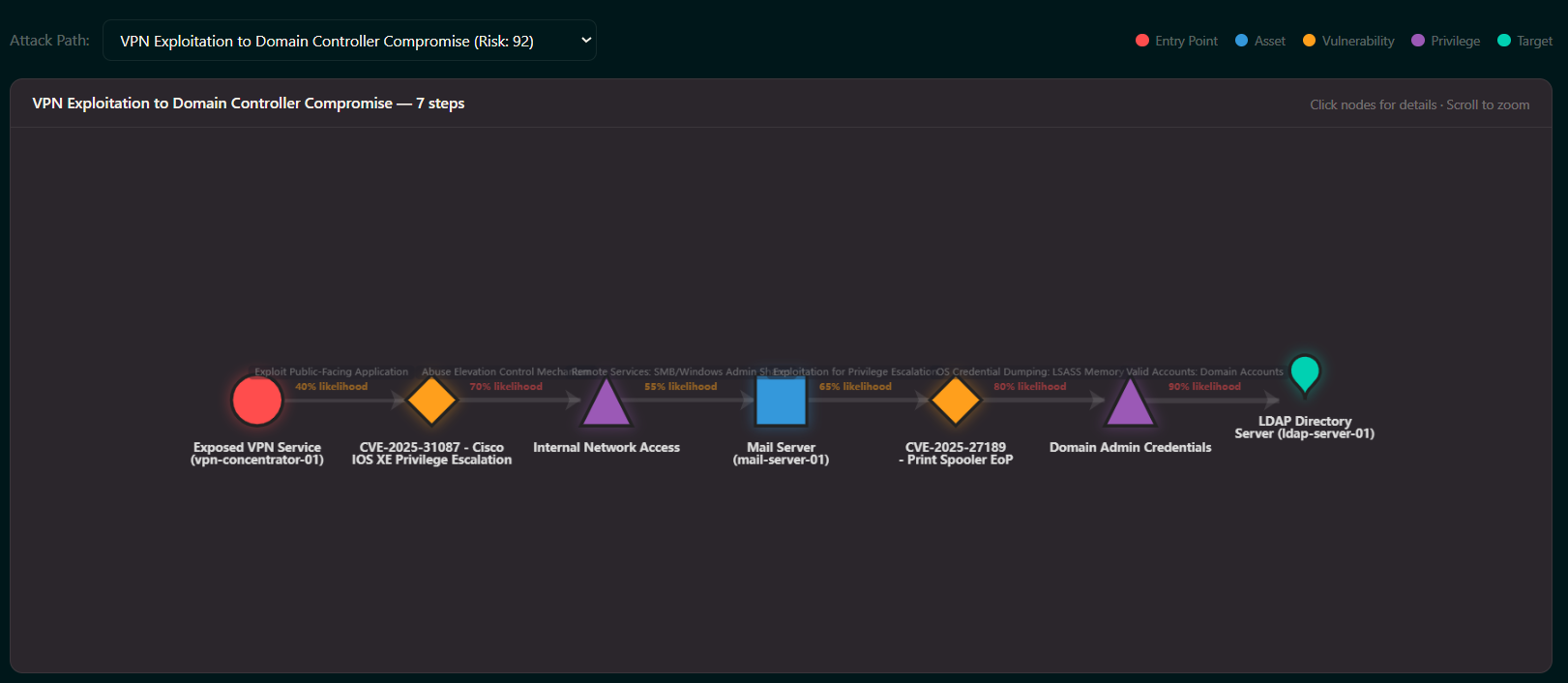Click the teal Target legend dot
Image resolution: width=1568 pixels, height=683 pixels.
[x=1504, y=41]
